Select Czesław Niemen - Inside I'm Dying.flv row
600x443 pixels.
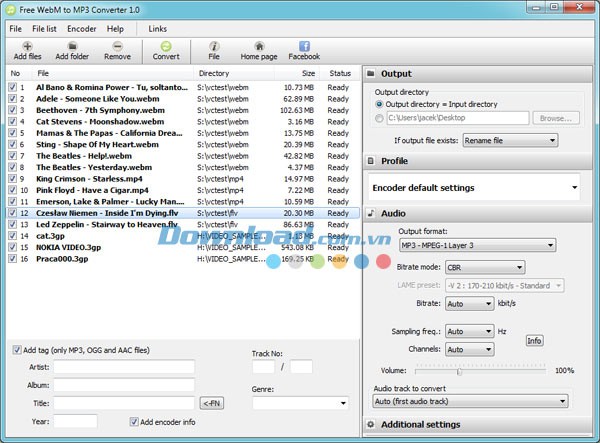[x=183, y=213]
